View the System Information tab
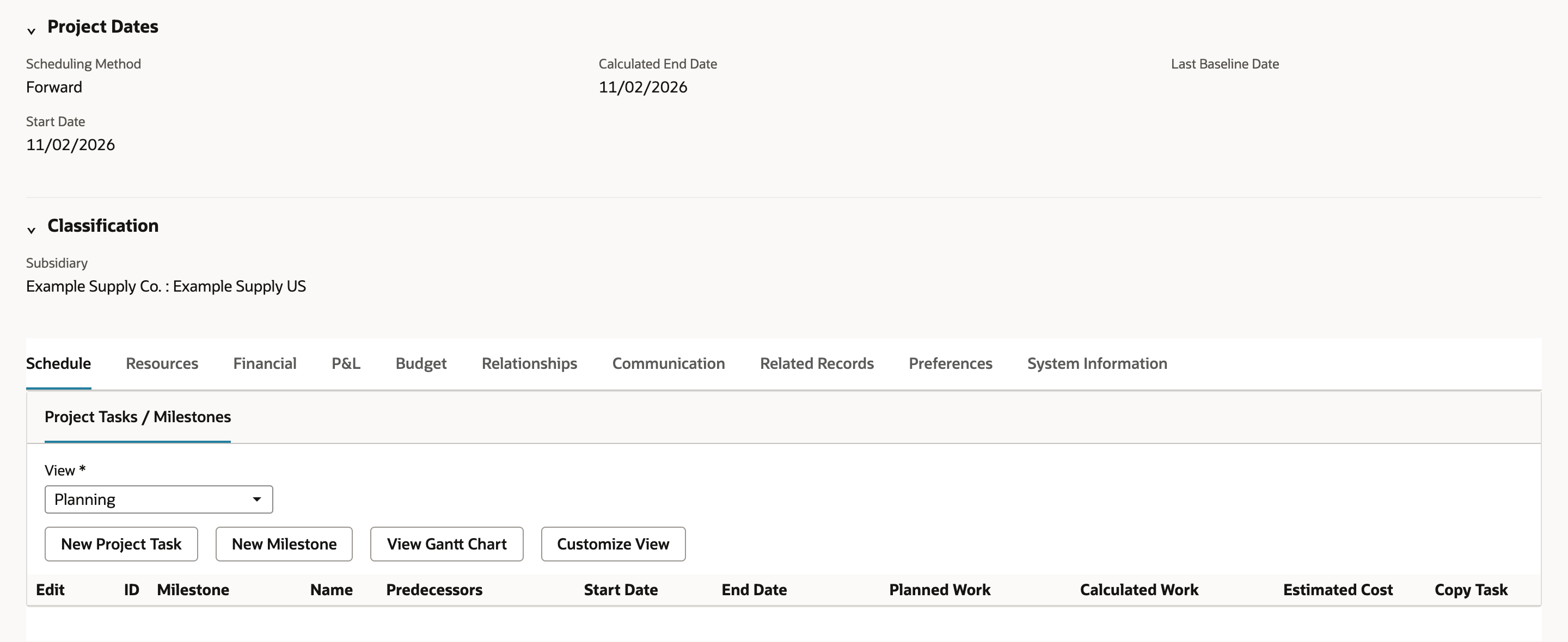This screenshot has width=1568, height=642. pyautogui.click(x=1097, y=363)
